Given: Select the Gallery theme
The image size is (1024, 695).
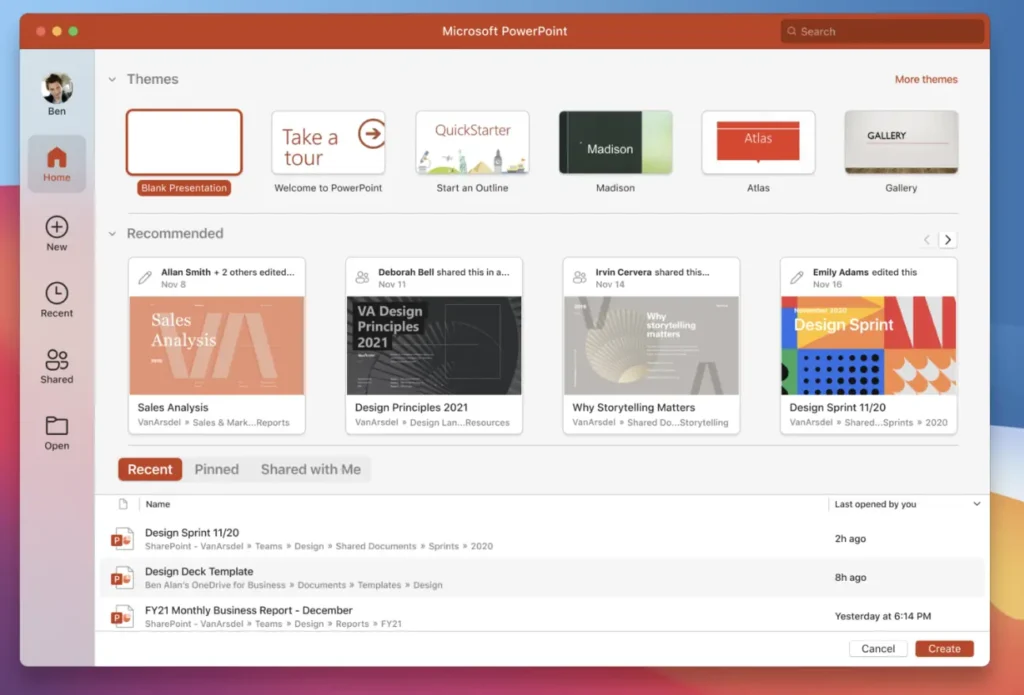Looking at the screenshot, I should pyautogui.click(x=901, y=142).
